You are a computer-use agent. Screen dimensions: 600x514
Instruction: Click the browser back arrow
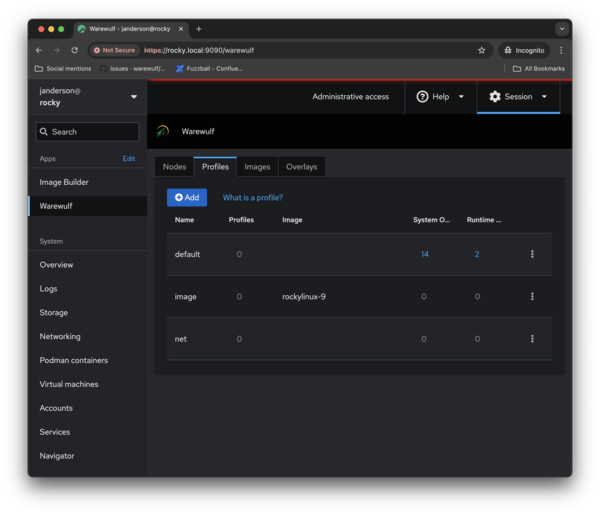click(39, 50)
